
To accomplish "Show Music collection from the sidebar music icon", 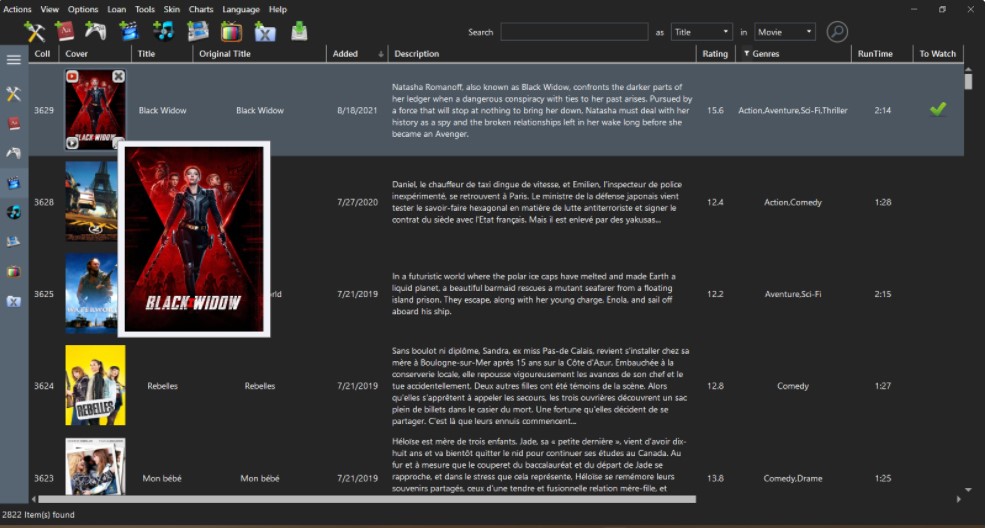I will tap(14, 212).
